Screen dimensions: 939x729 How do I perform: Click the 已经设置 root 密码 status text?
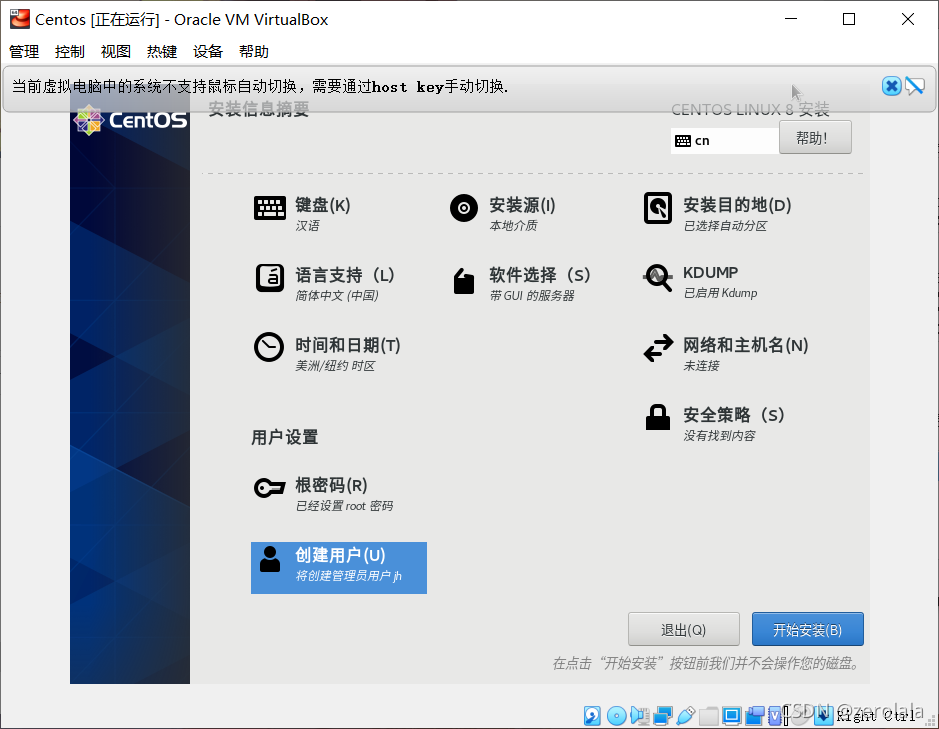(344, 506)
